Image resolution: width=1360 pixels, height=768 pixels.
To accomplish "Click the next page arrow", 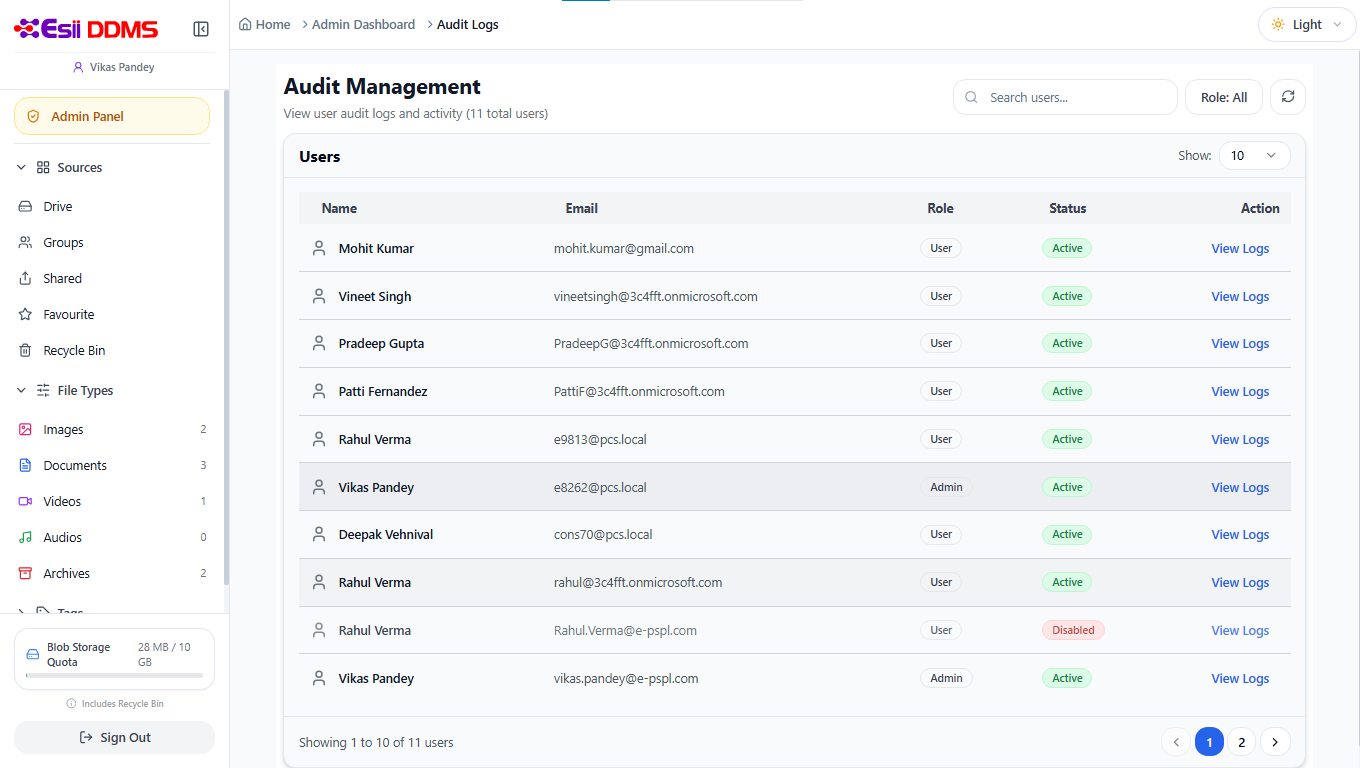I will click(x=1275, y=742).
